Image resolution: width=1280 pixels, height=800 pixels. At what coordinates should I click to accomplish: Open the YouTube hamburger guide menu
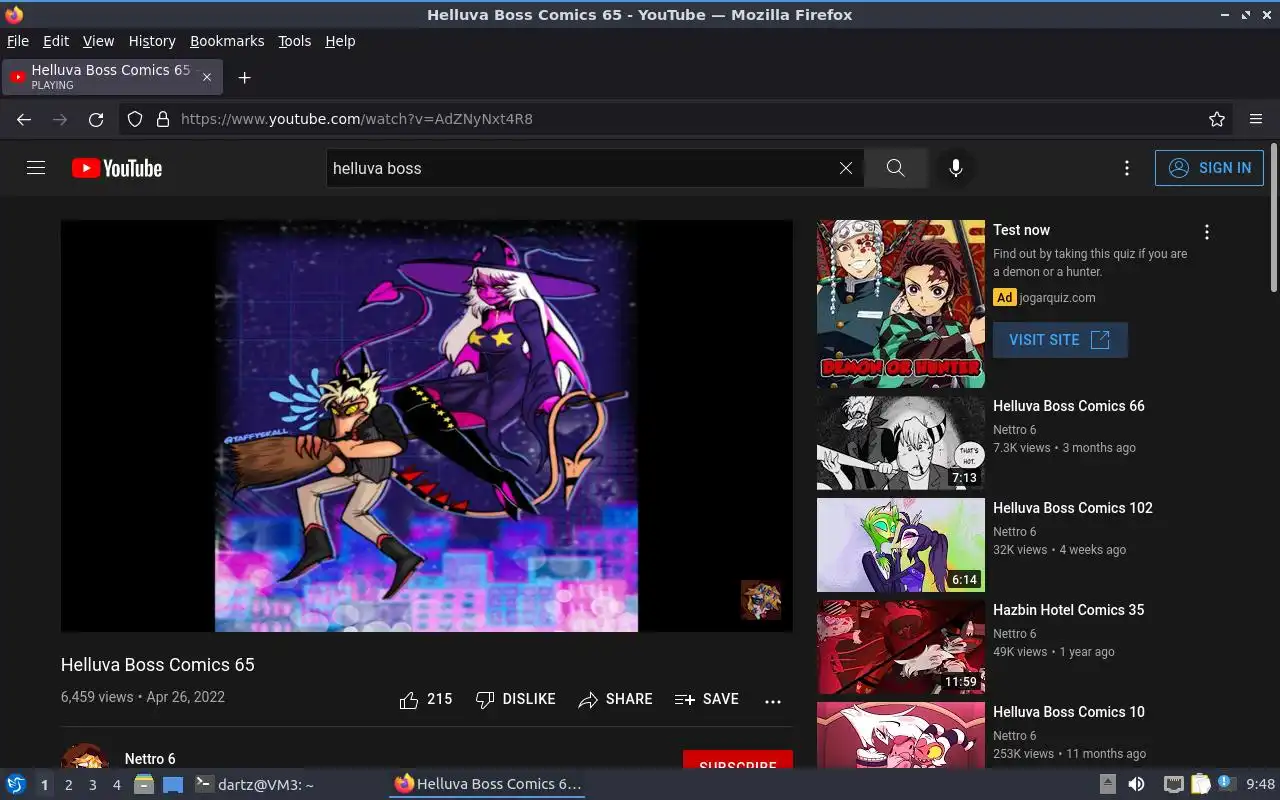click(x=36, y=168)
